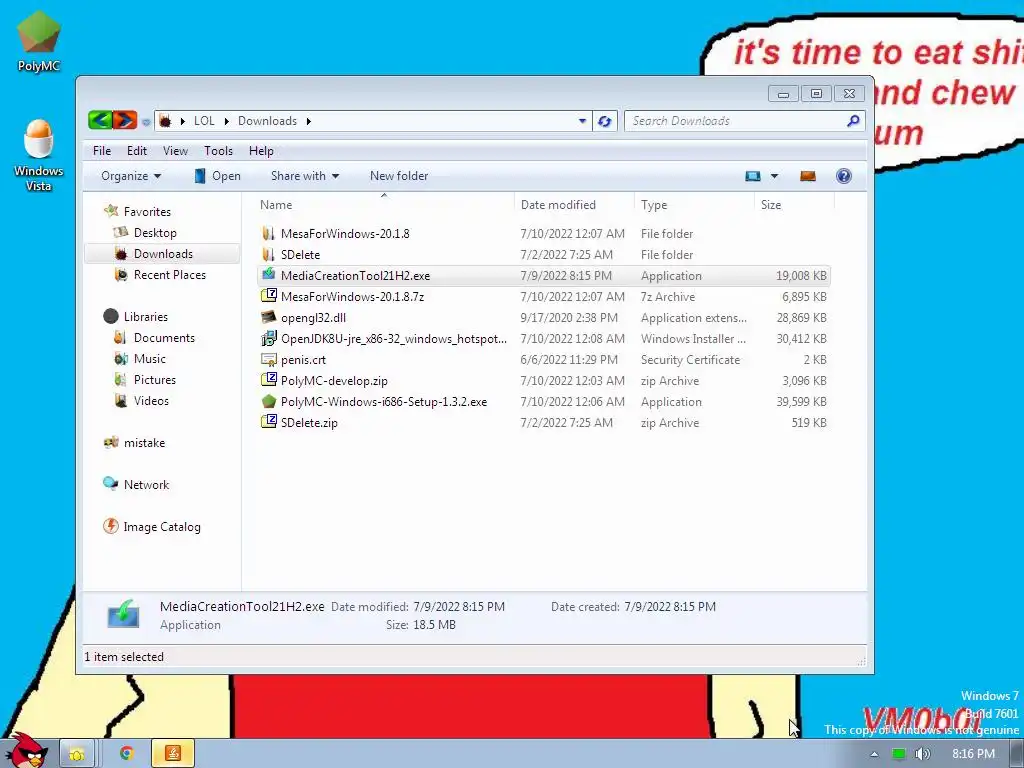
Task: Click New folder button
Action: click(x=399, y=176)
